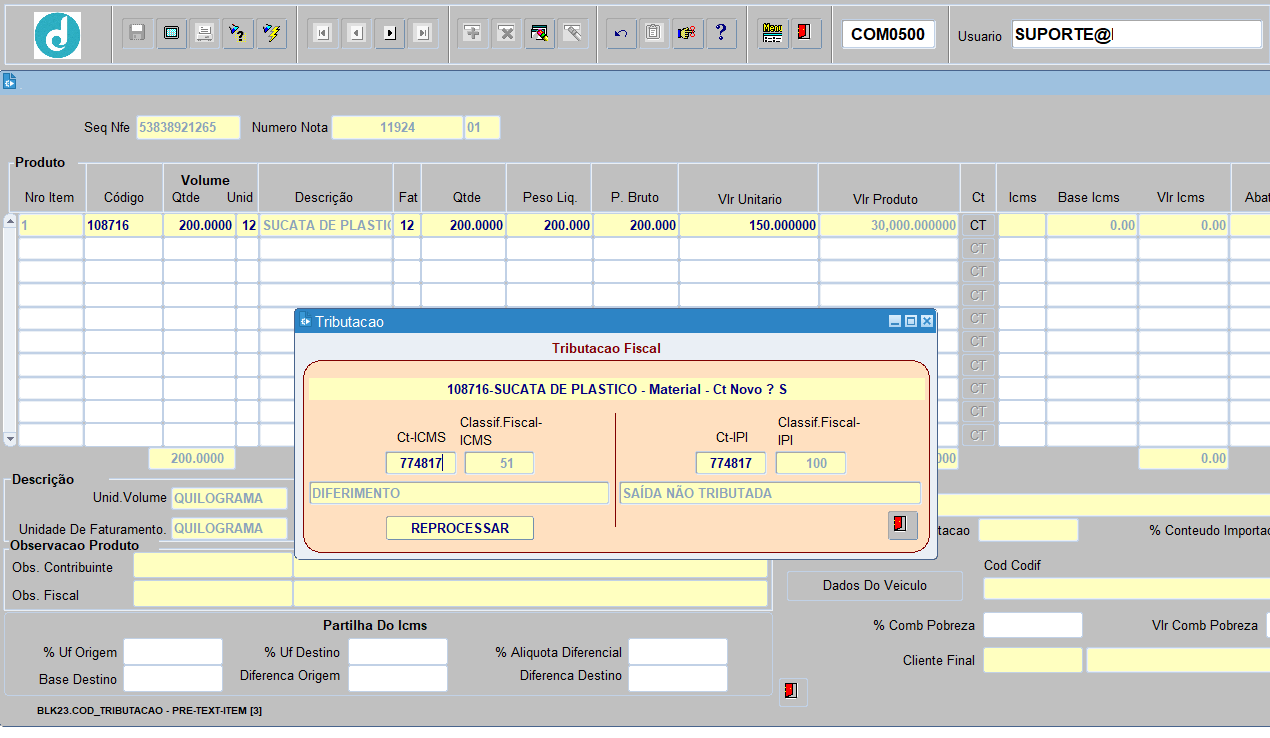
Task: Click the Insert Record plus icon
Action: 473,33
